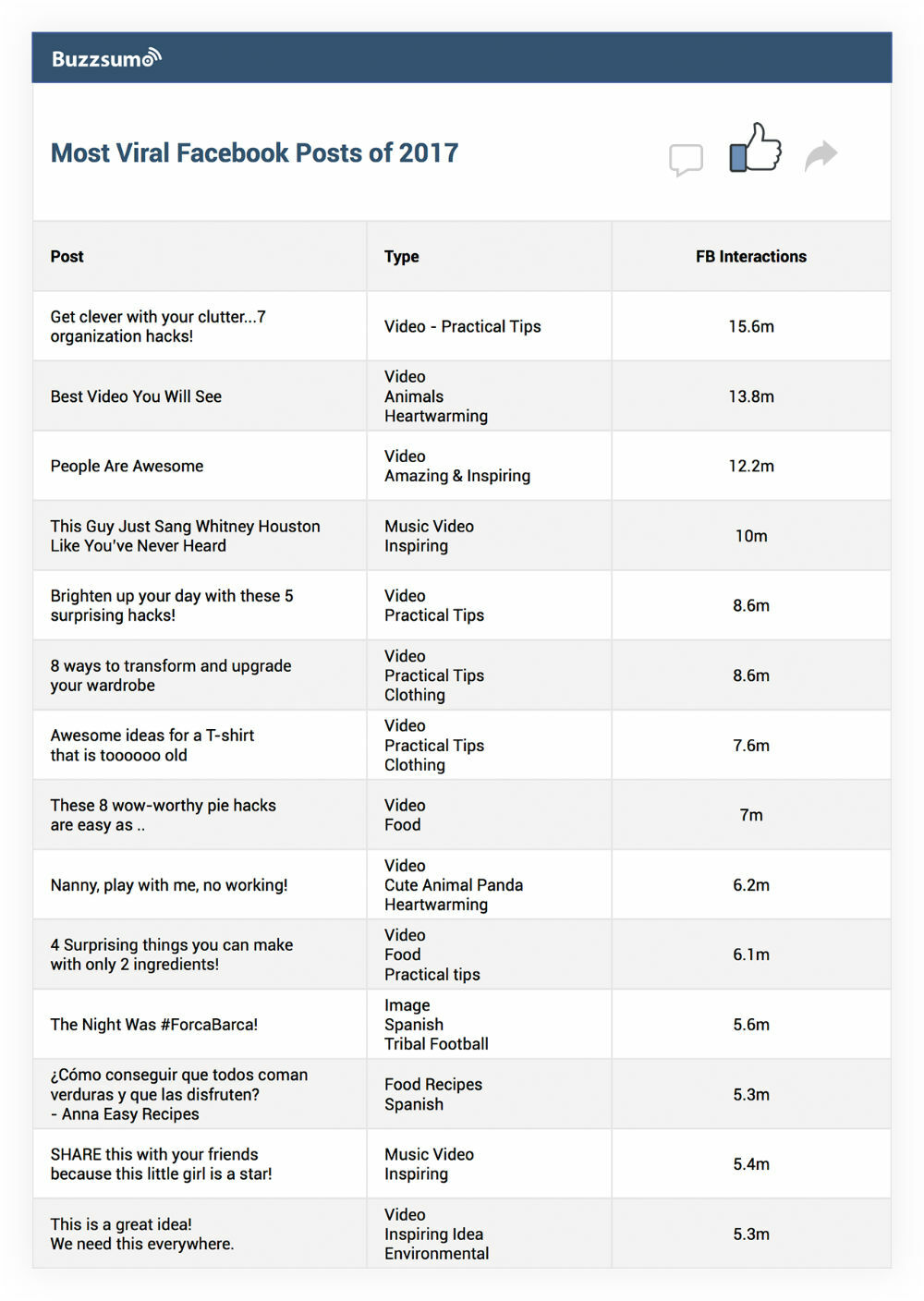924x1301 pixels.
Task: Open 'Awesome ideas for a T-shirt' post
Action: pyautogui.click(x=152, y=745)
